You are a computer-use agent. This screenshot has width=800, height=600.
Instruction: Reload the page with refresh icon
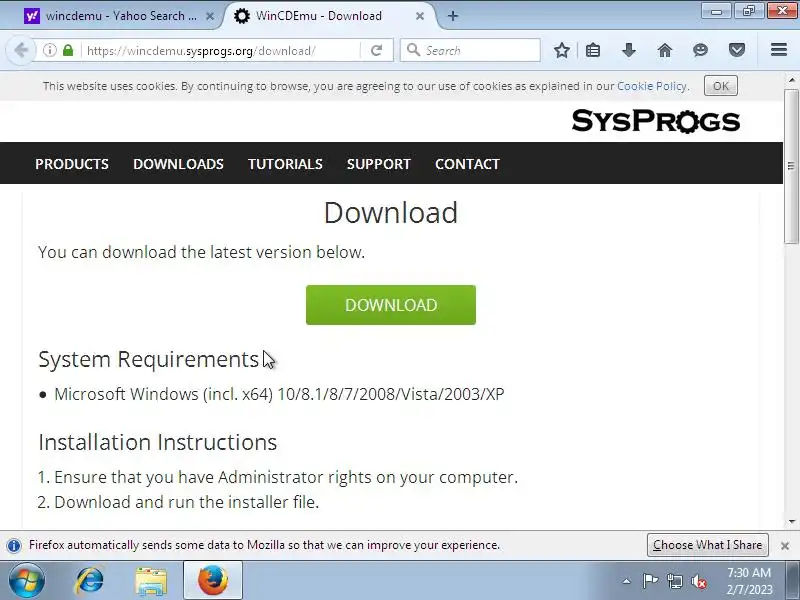click(377, 51)
